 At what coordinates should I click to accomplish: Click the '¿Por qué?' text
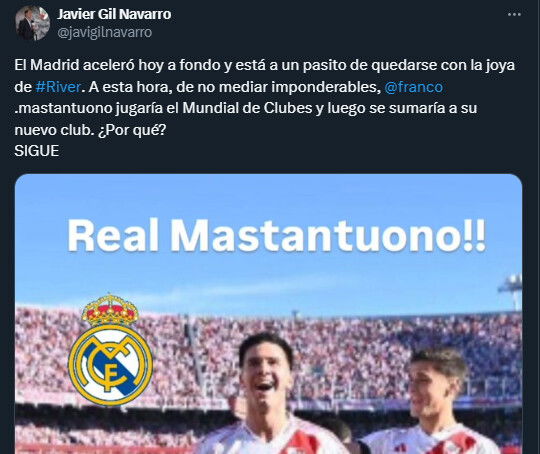pyautogui.click(x=132, y=130)
